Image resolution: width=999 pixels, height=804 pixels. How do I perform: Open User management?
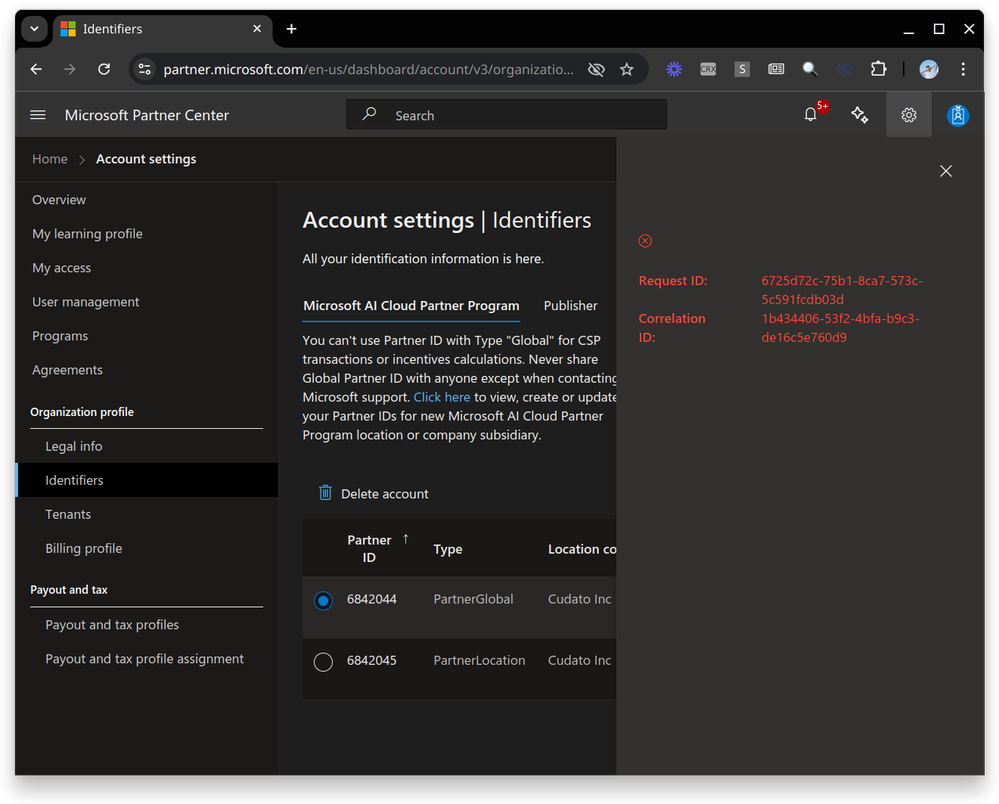click(x=85, y=302)
